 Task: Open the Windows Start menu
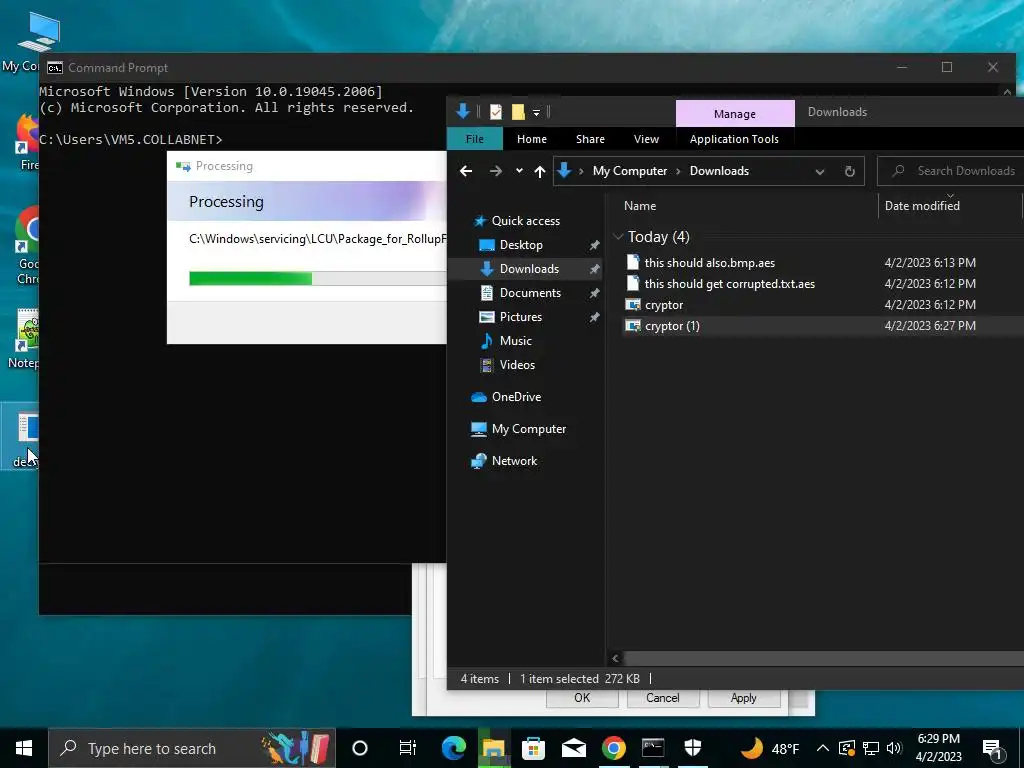point(24,748)
